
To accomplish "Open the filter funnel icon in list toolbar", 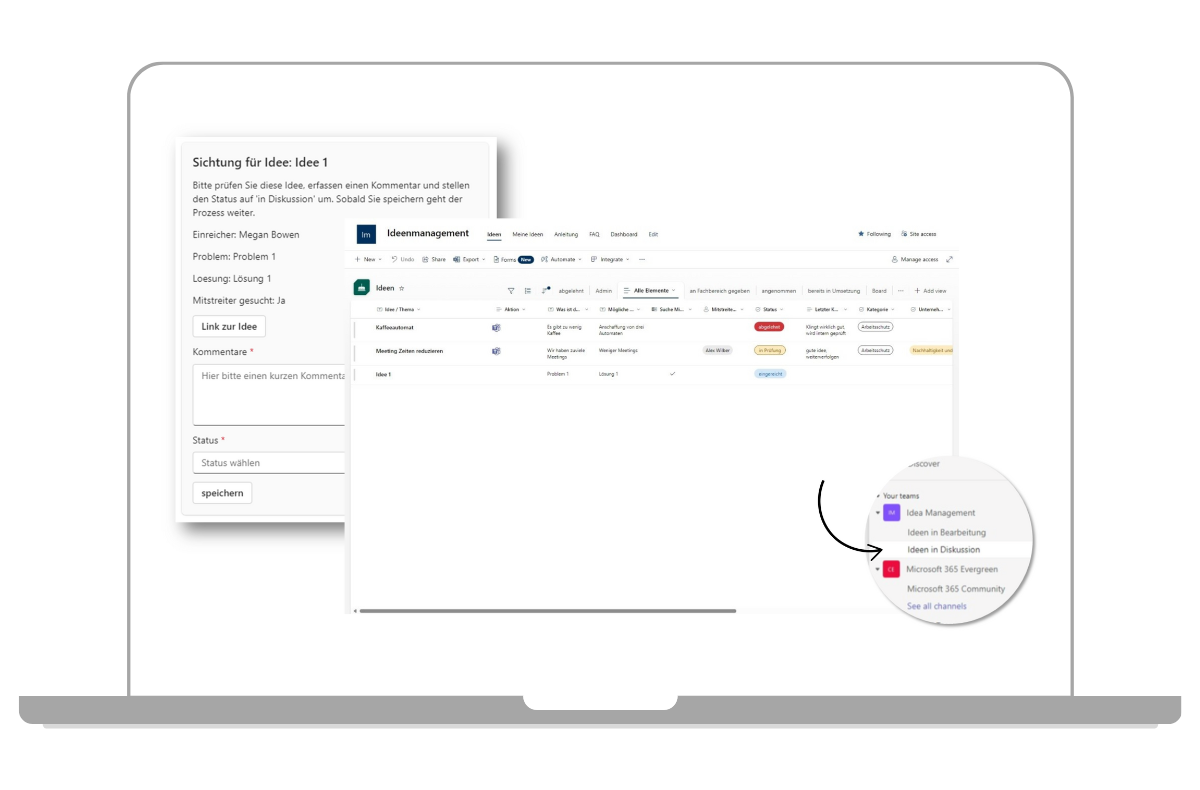I will click(511, 291).
